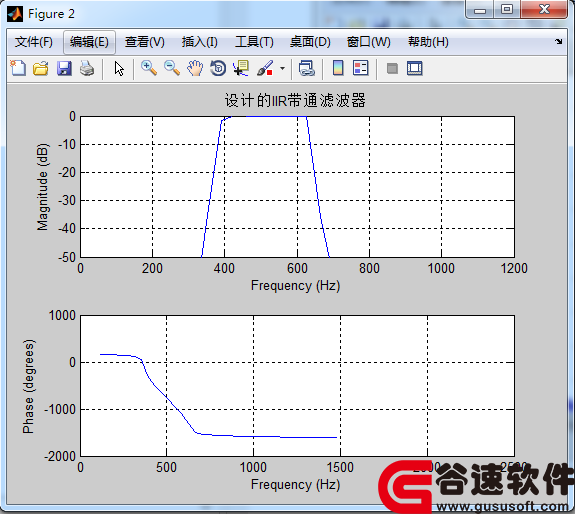Open the 桌面(D) menu

point(310,42)
